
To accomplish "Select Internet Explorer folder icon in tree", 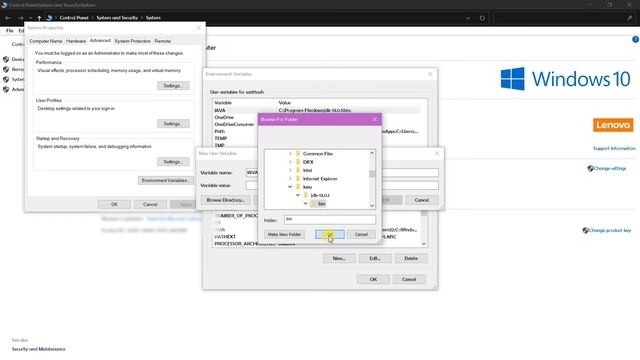I will (x=298, y=178).
